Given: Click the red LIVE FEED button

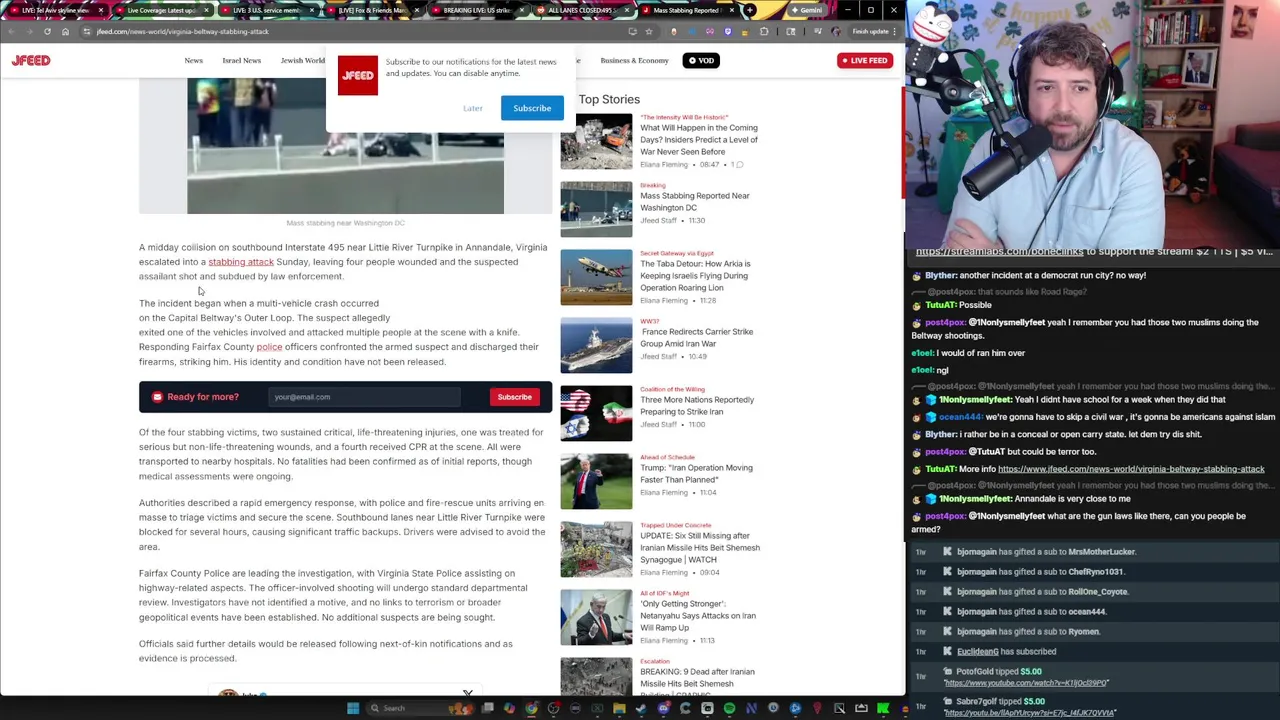Looking at the screenshot, I should (864, 61).
